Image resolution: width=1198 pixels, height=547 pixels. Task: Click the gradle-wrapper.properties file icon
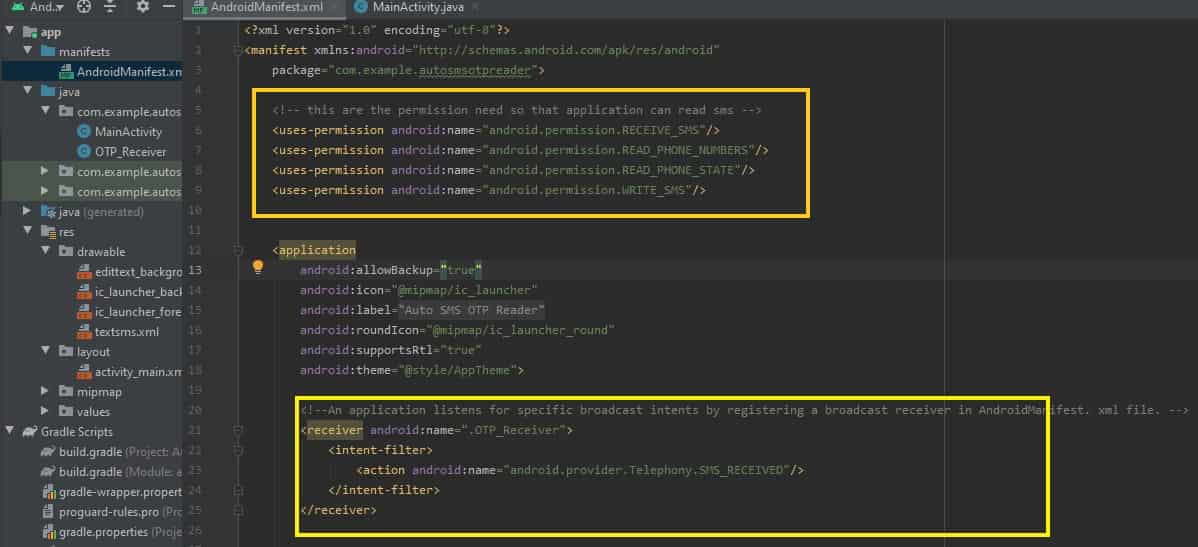point(49,492)
